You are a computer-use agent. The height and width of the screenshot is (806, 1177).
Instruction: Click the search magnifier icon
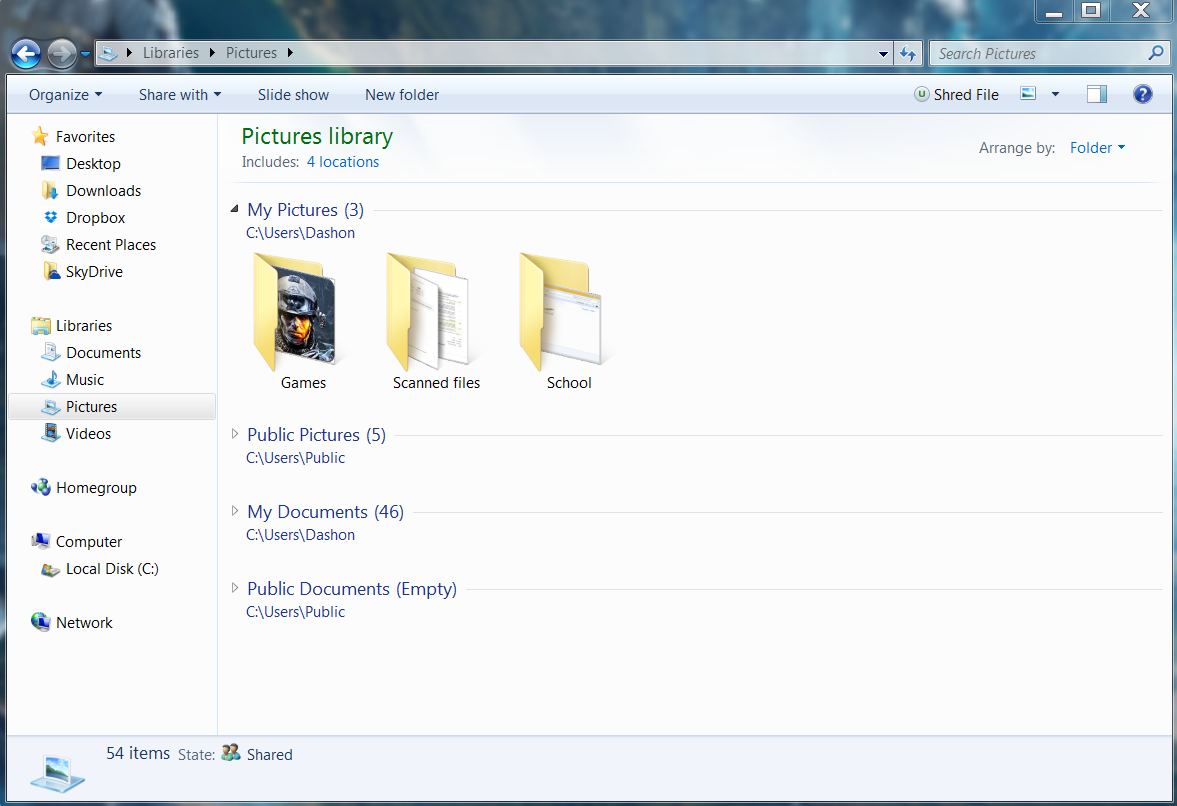pyautogui.click(x=1156, y=52)
